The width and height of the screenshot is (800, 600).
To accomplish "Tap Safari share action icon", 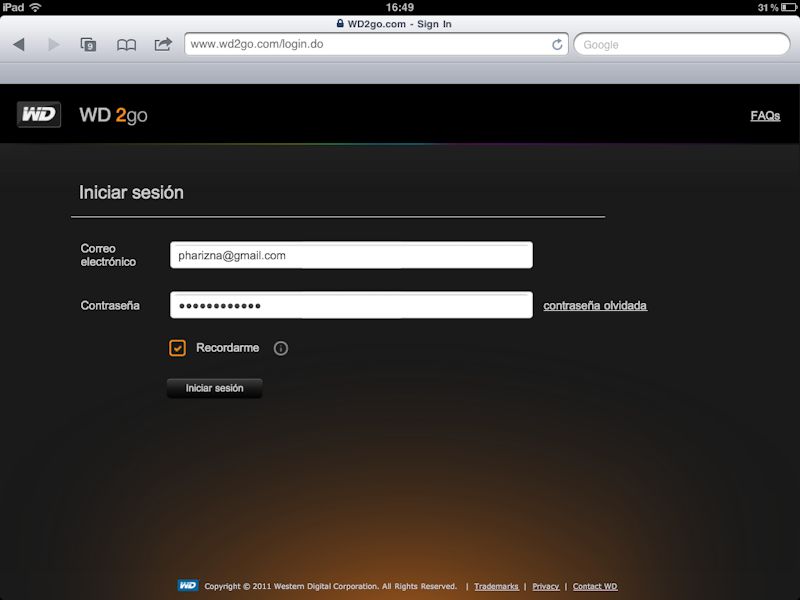I will (163, 44).
